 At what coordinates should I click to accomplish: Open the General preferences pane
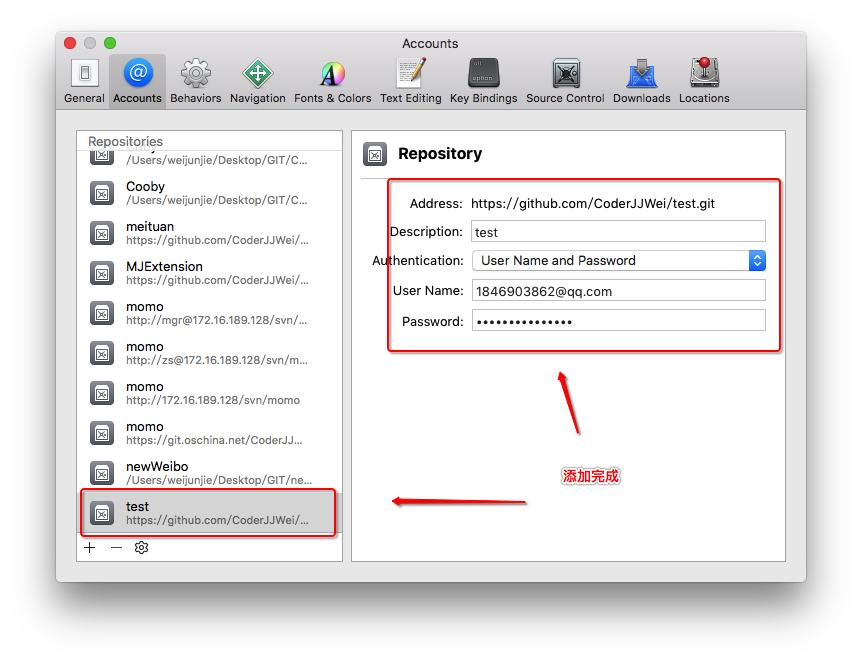coord(84,81)
